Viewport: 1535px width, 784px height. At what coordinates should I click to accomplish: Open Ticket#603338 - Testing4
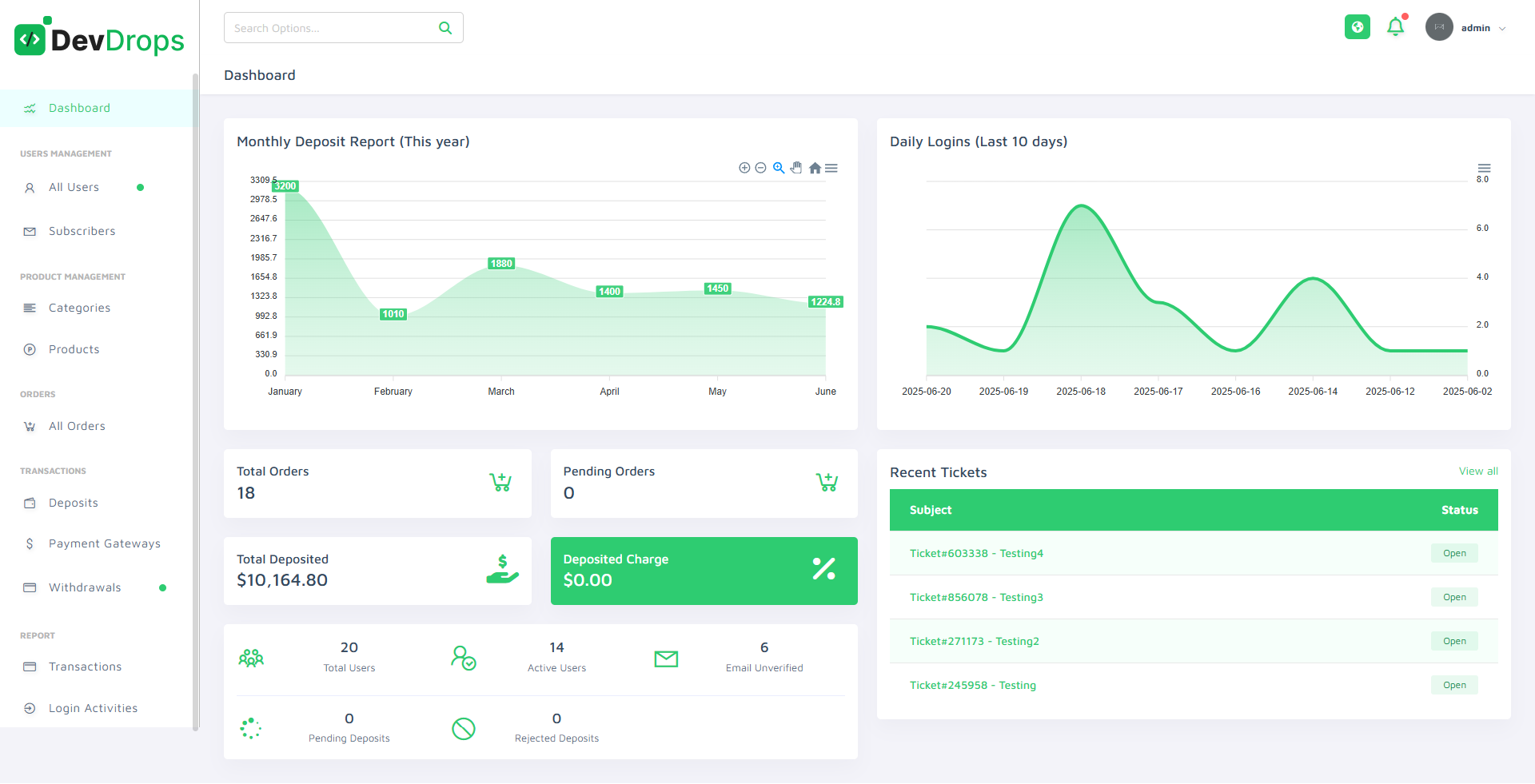click(976, 553)
